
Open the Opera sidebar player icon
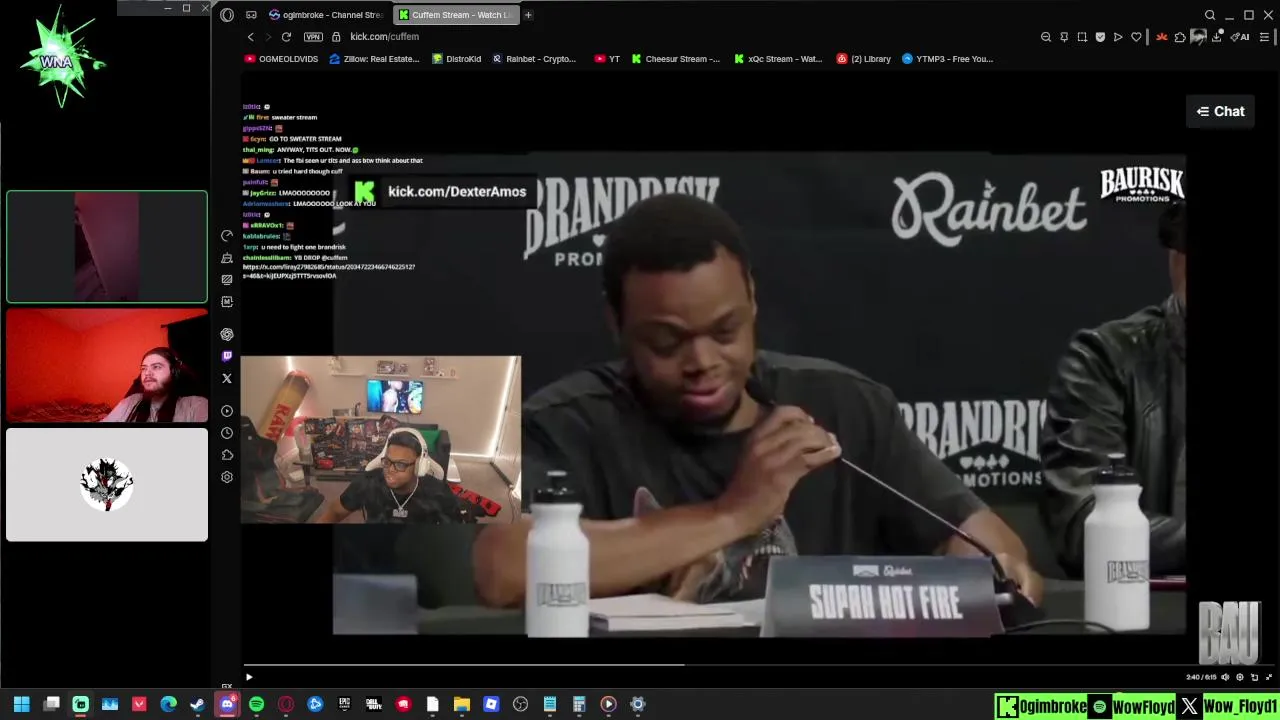[x=227, y=411]
